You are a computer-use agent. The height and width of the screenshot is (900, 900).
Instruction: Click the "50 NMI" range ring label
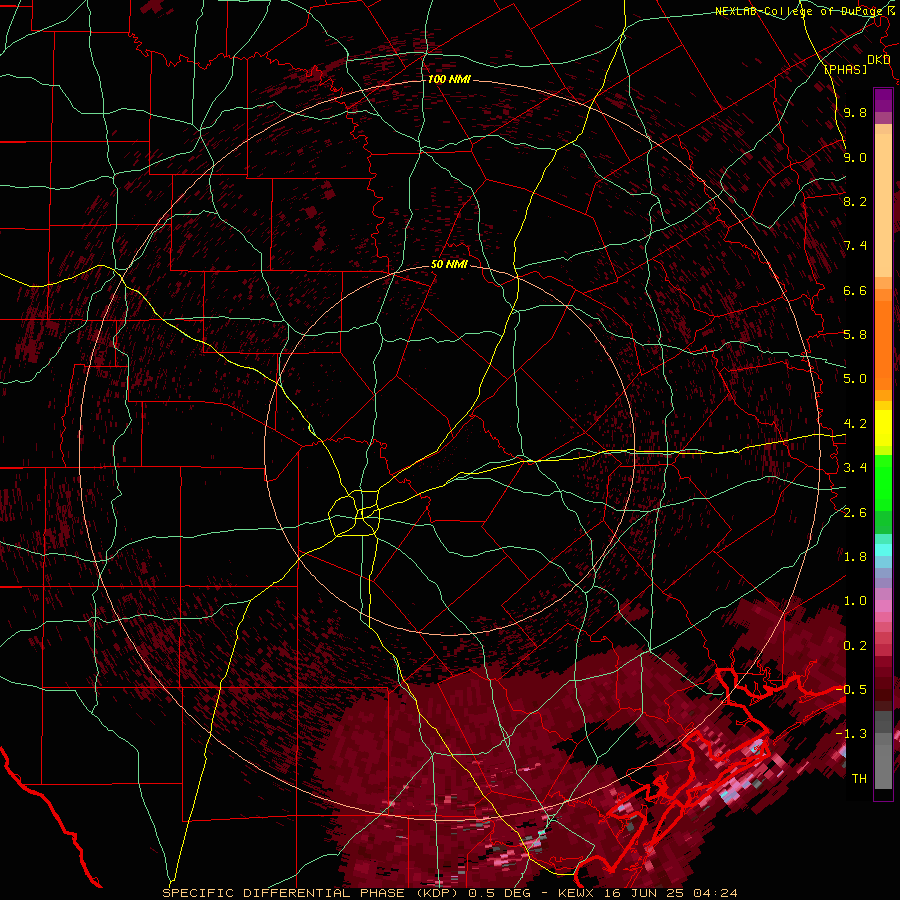click(x=449, y=264)
